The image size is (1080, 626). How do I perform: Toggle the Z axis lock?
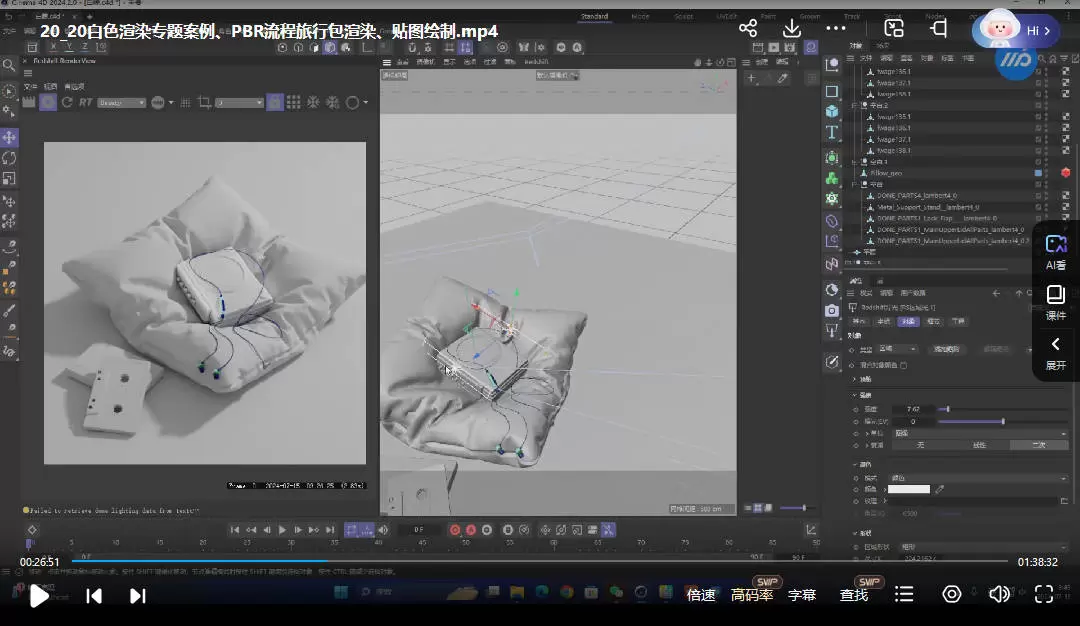point(85,48)
